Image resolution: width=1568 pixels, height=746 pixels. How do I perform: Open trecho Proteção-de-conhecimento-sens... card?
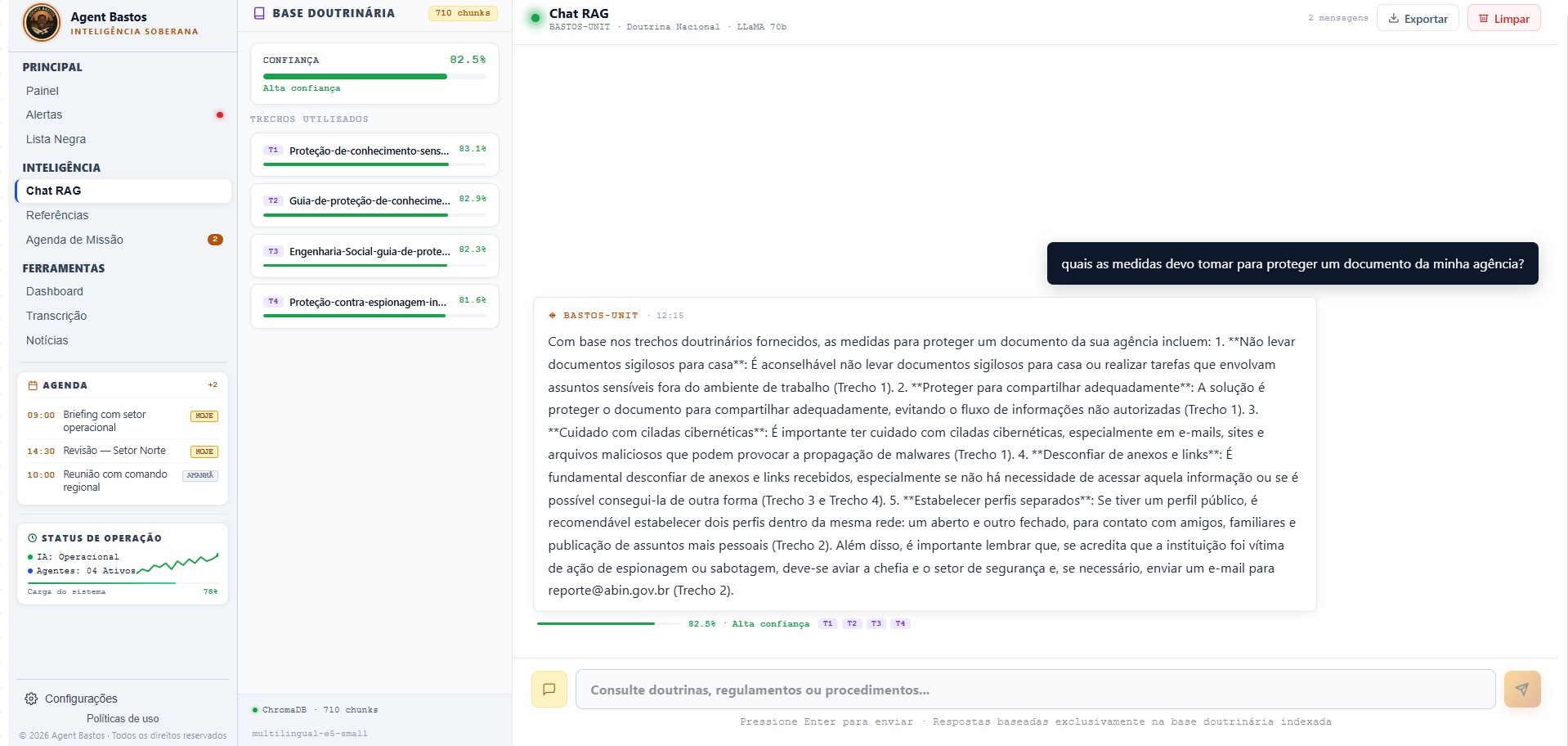(374, 155)
